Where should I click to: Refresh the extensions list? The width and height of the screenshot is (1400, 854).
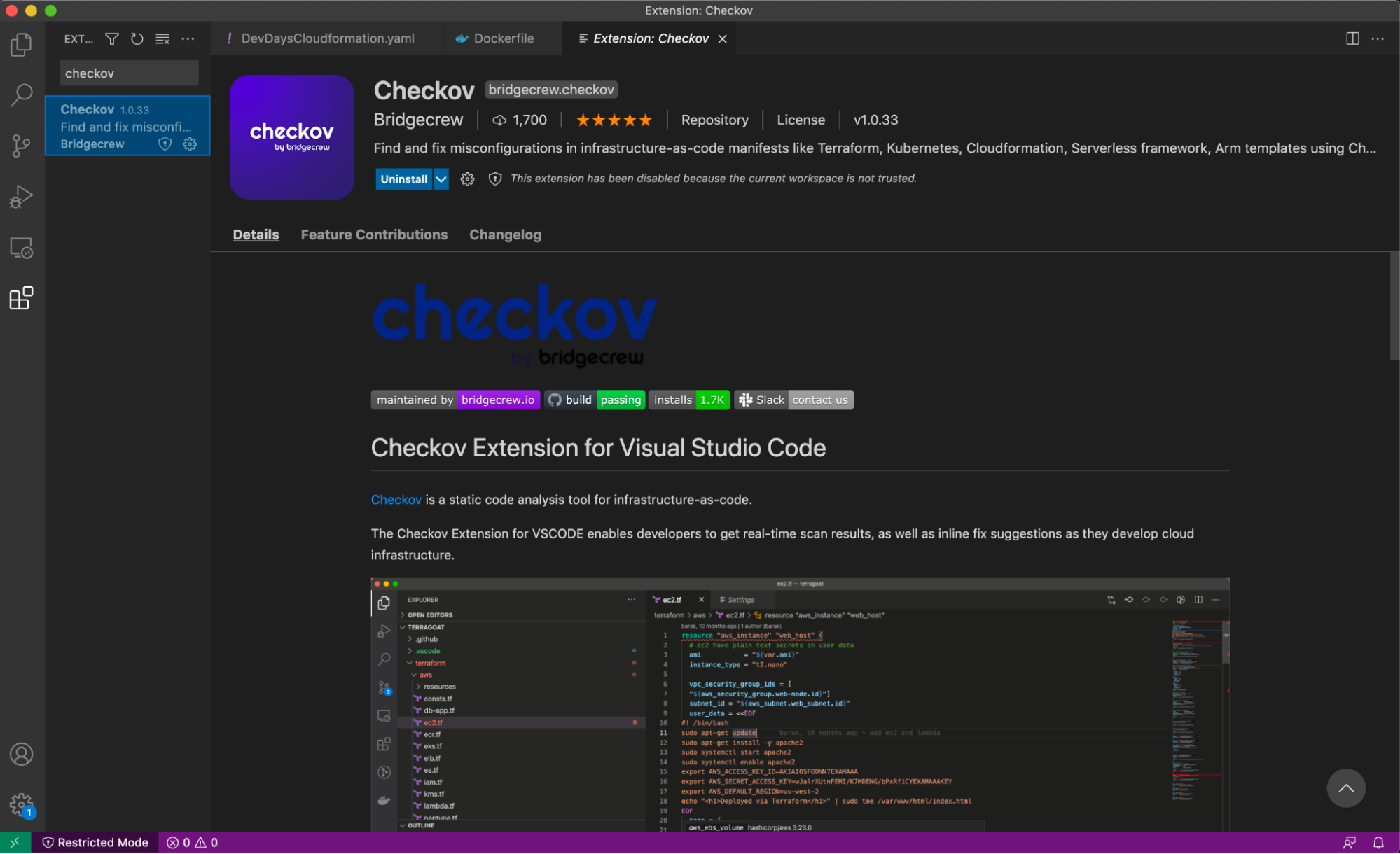pos(137,39)
